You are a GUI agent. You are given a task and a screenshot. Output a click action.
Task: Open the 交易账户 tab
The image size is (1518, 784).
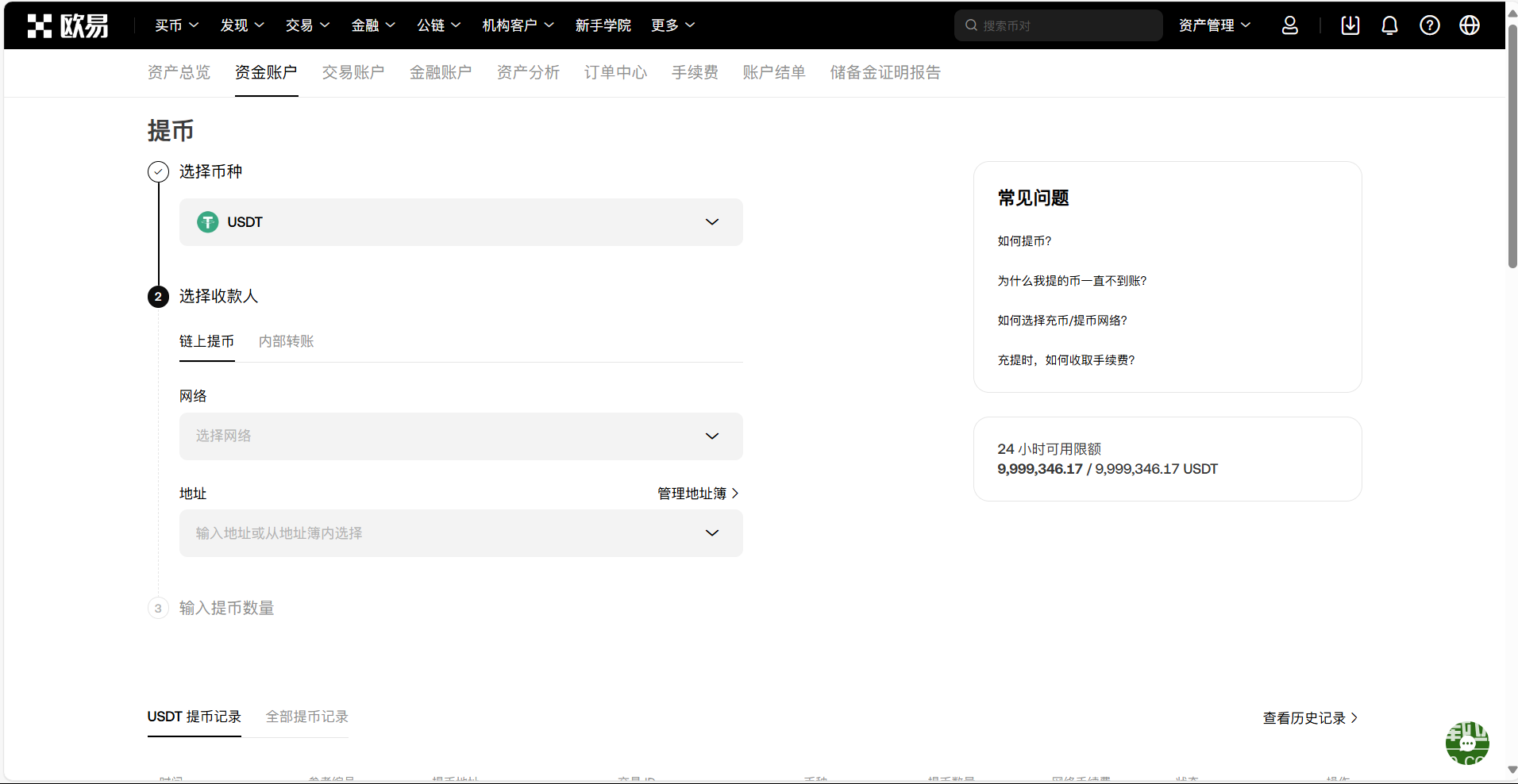coord(353,72)
